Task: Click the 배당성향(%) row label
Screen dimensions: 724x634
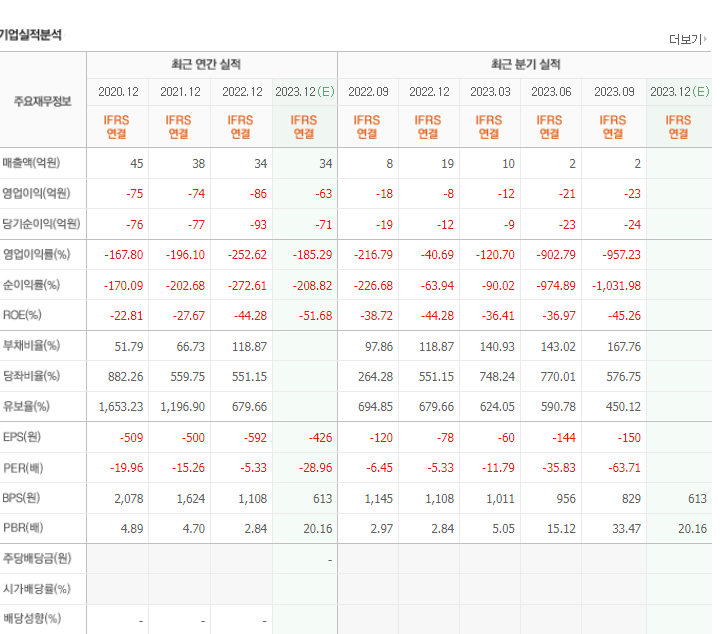Action: 32,618
